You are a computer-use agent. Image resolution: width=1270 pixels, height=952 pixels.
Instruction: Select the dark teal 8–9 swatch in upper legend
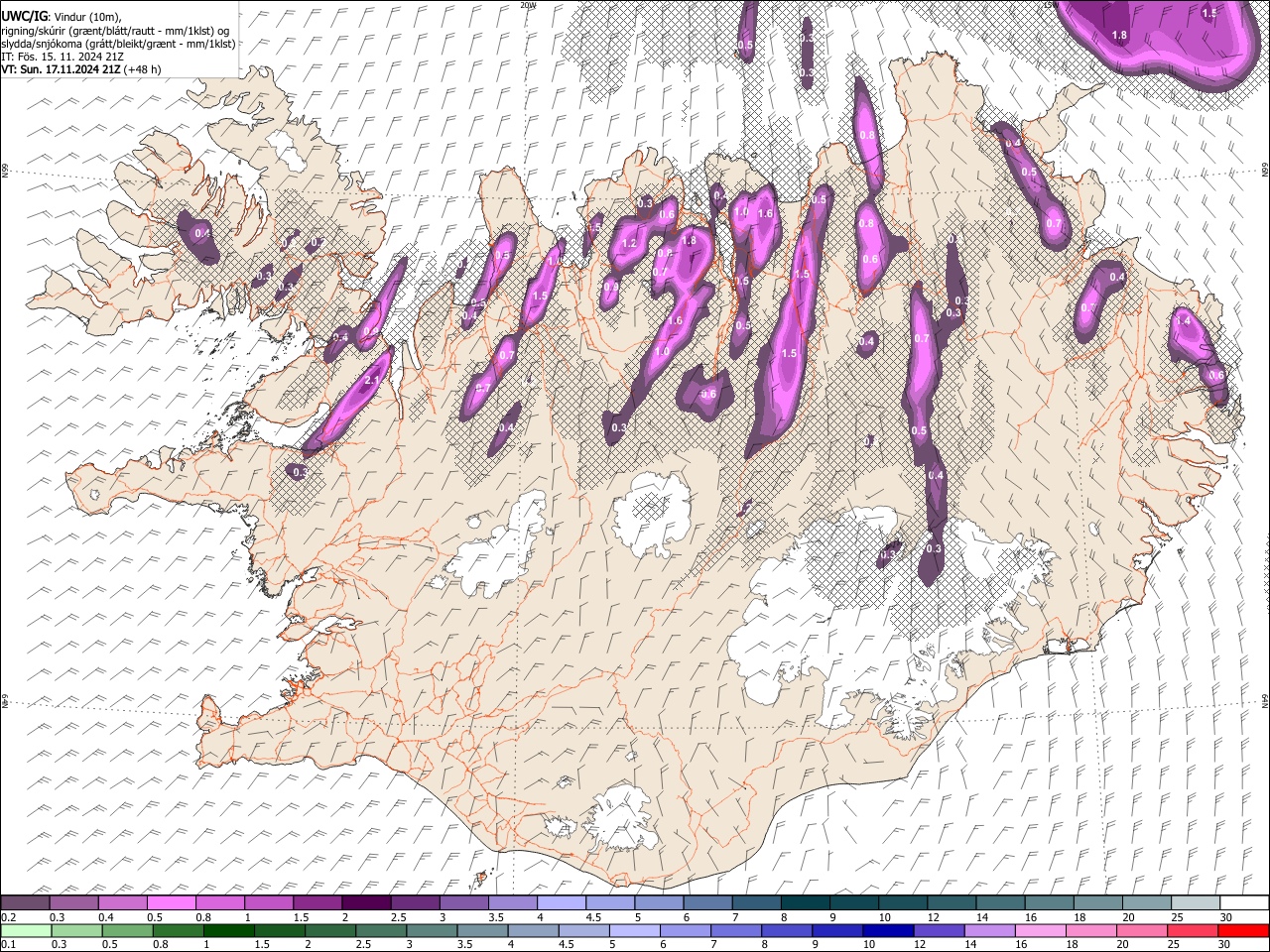click(x=804, y=903)
